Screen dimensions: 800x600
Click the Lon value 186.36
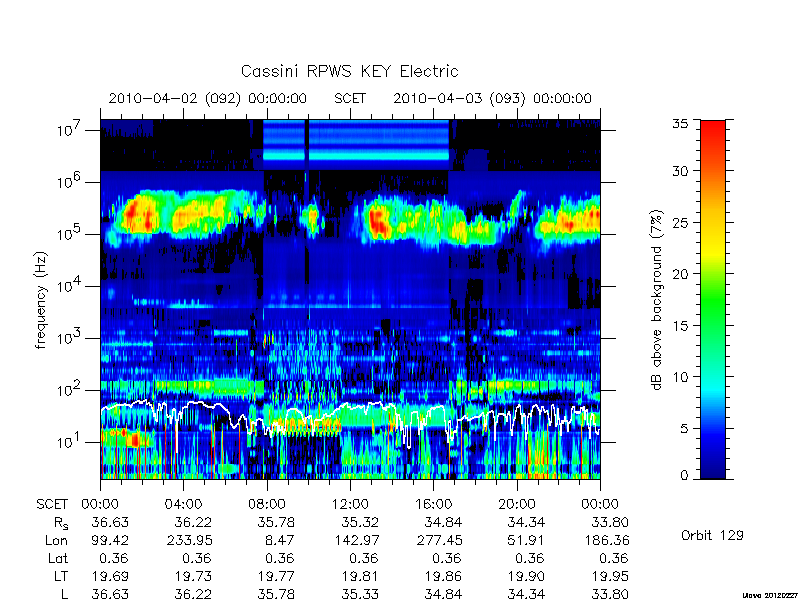tap(606, 540)
